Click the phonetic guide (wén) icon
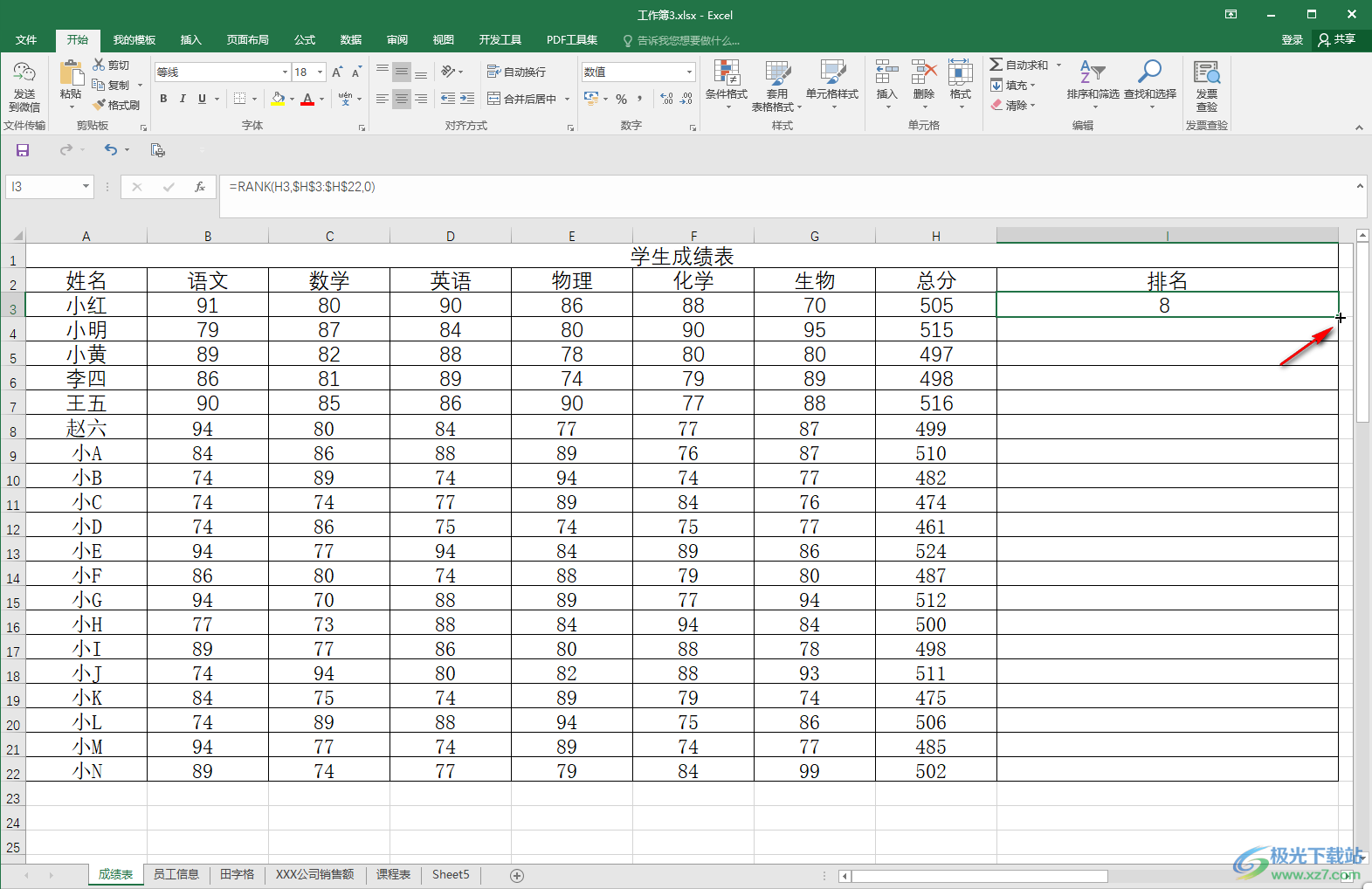The height and width of the screenshot is (889, 1372). [346, 99]
